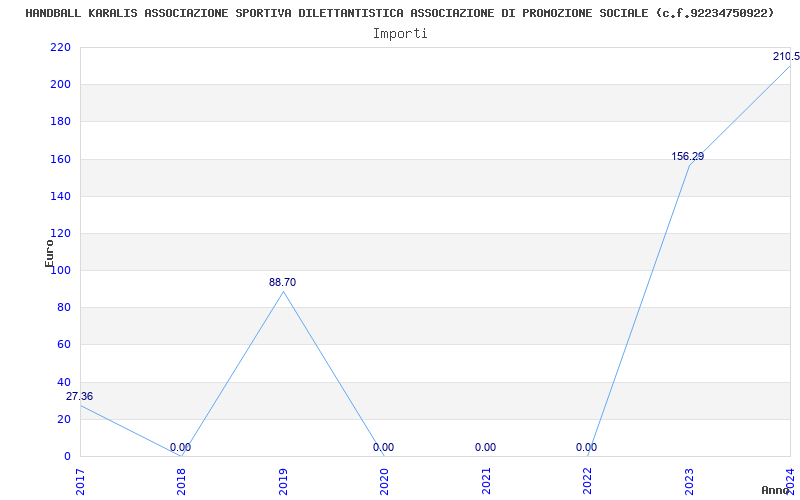Click the 2017 x-axis year label
The height and width of the screenshot is (500, 800).
(80, 482)
